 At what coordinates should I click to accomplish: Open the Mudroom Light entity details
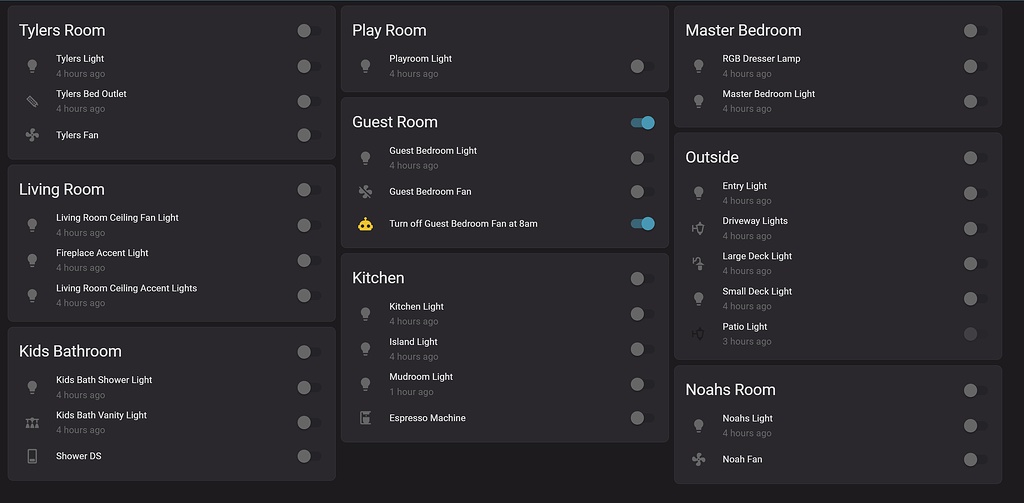click(421, 377)
